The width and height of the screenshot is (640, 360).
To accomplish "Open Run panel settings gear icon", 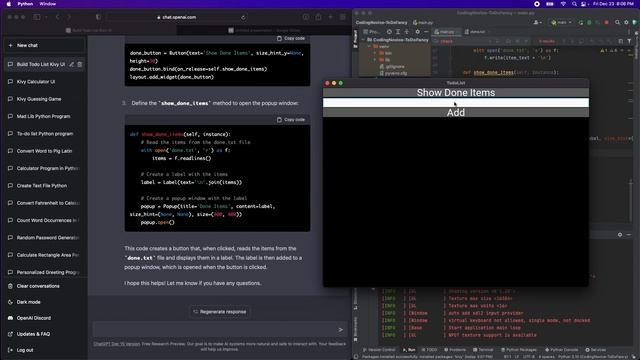I will click(620, 235).
